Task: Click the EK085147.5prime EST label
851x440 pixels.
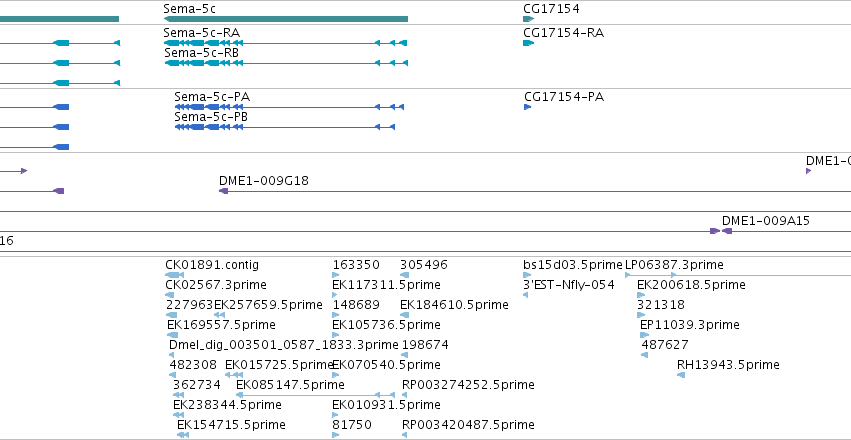Action: click(290, 385)
